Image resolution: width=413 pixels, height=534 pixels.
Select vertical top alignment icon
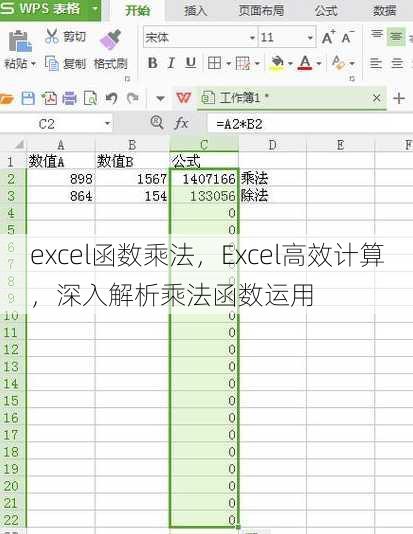[x=377, y=34]
